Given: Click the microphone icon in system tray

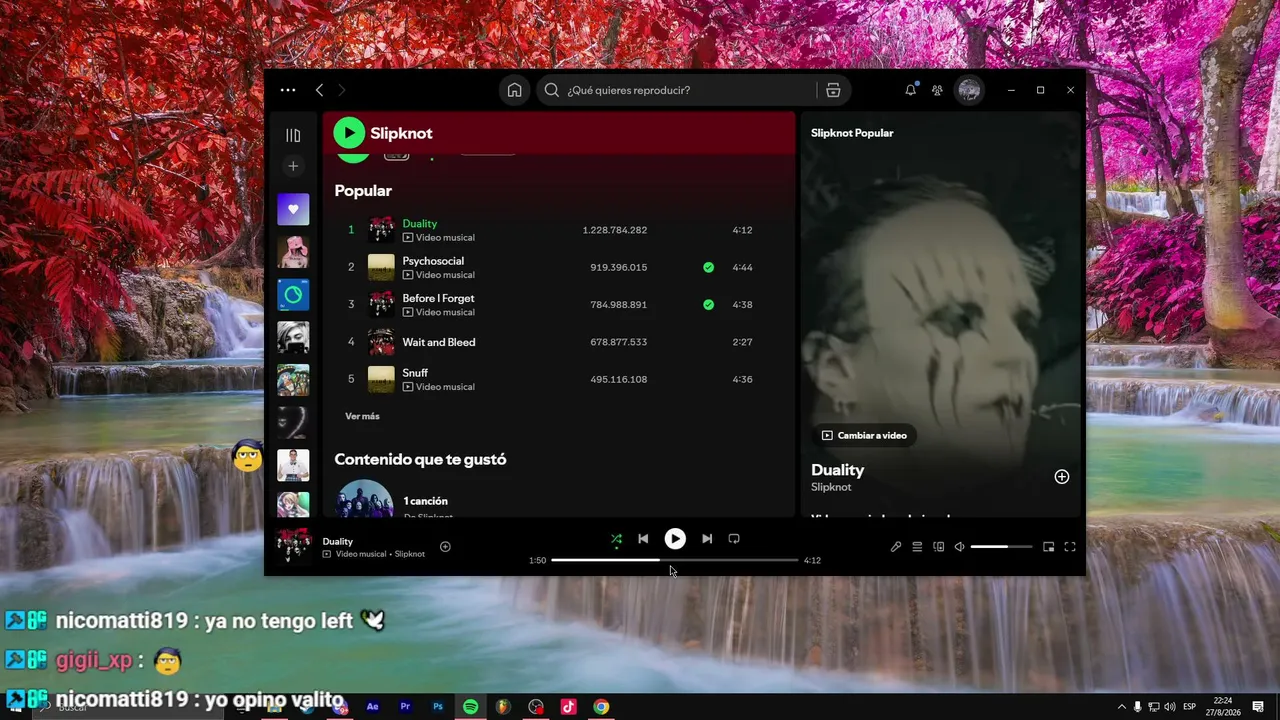Looking at the screenshot, I should point(1138,707).
